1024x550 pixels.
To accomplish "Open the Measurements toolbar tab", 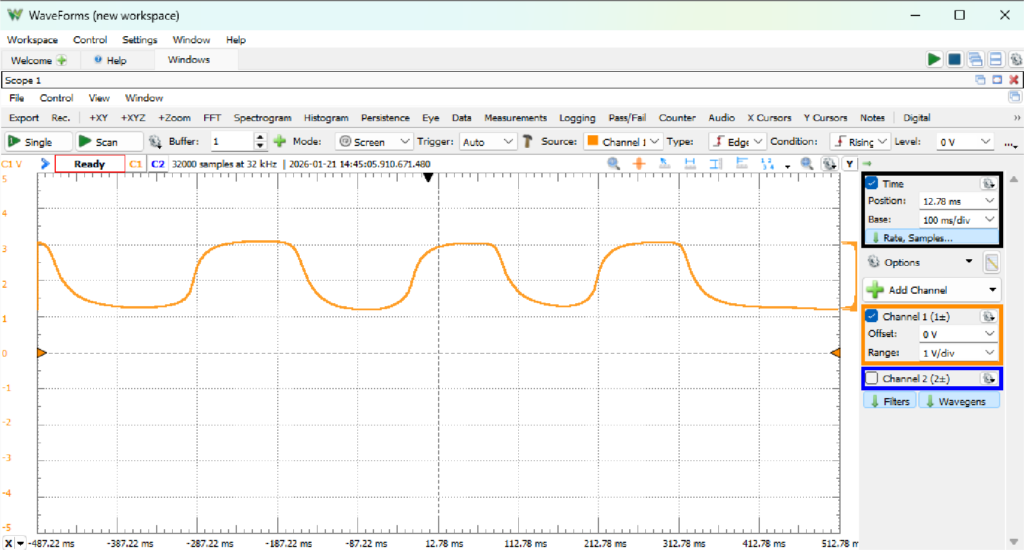I will [514, 117].
